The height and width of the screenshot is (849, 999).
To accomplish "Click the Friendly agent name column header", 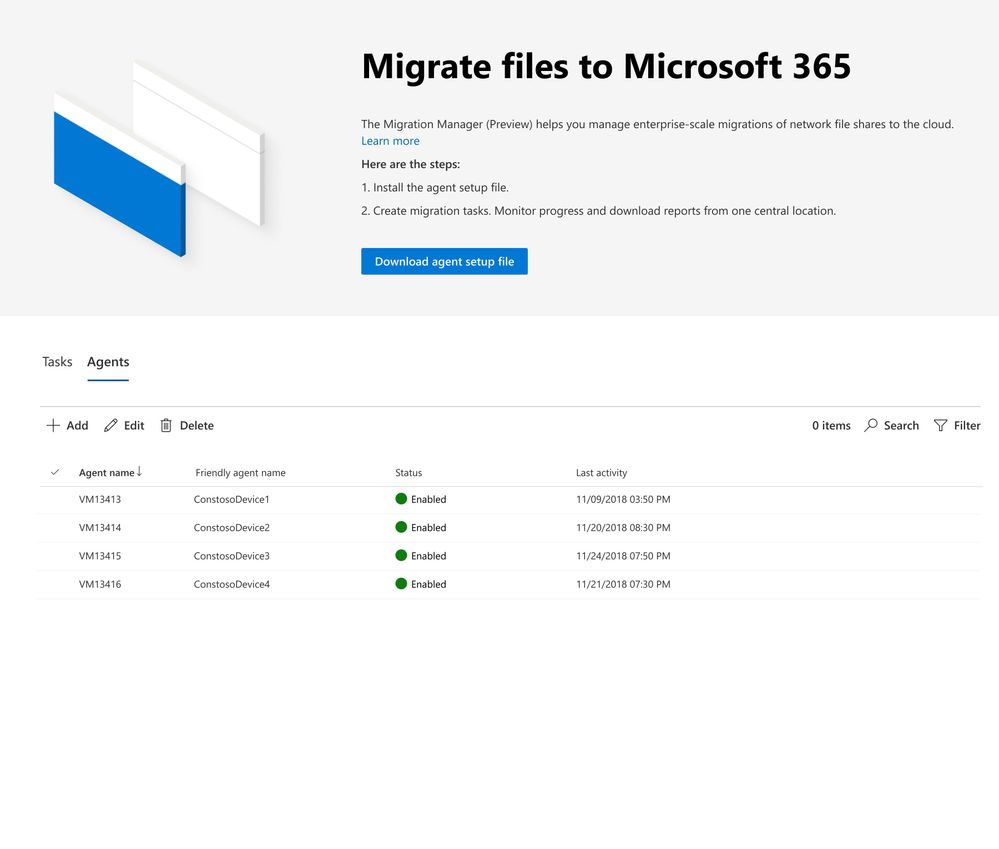I will [240, 473].
